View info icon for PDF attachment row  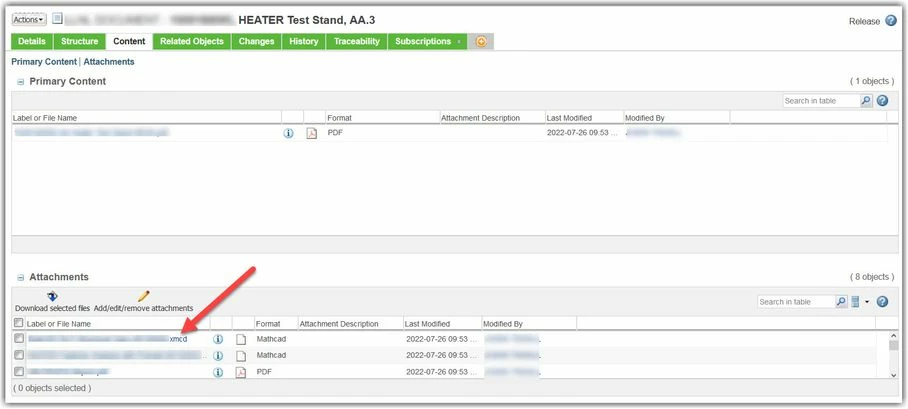pyautogui.click(x=218, y=373)
